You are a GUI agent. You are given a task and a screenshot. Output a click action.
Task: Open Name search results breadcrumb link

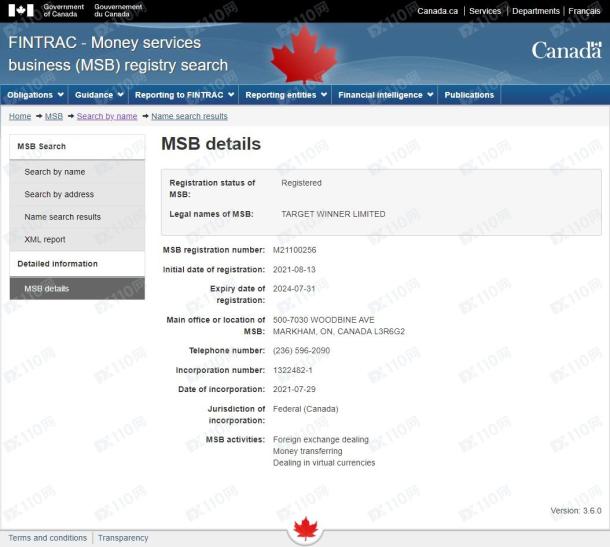[189, 116]
